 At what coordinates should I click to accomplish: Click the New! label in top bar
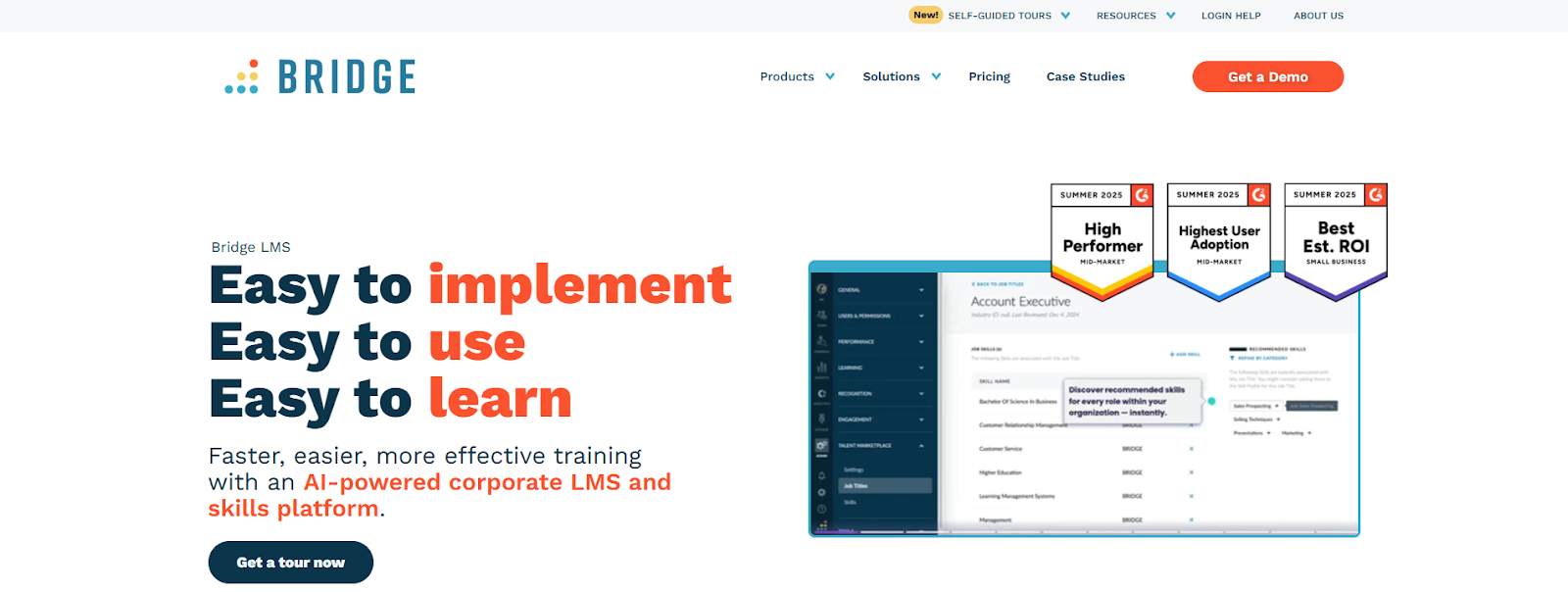(925, 15)
